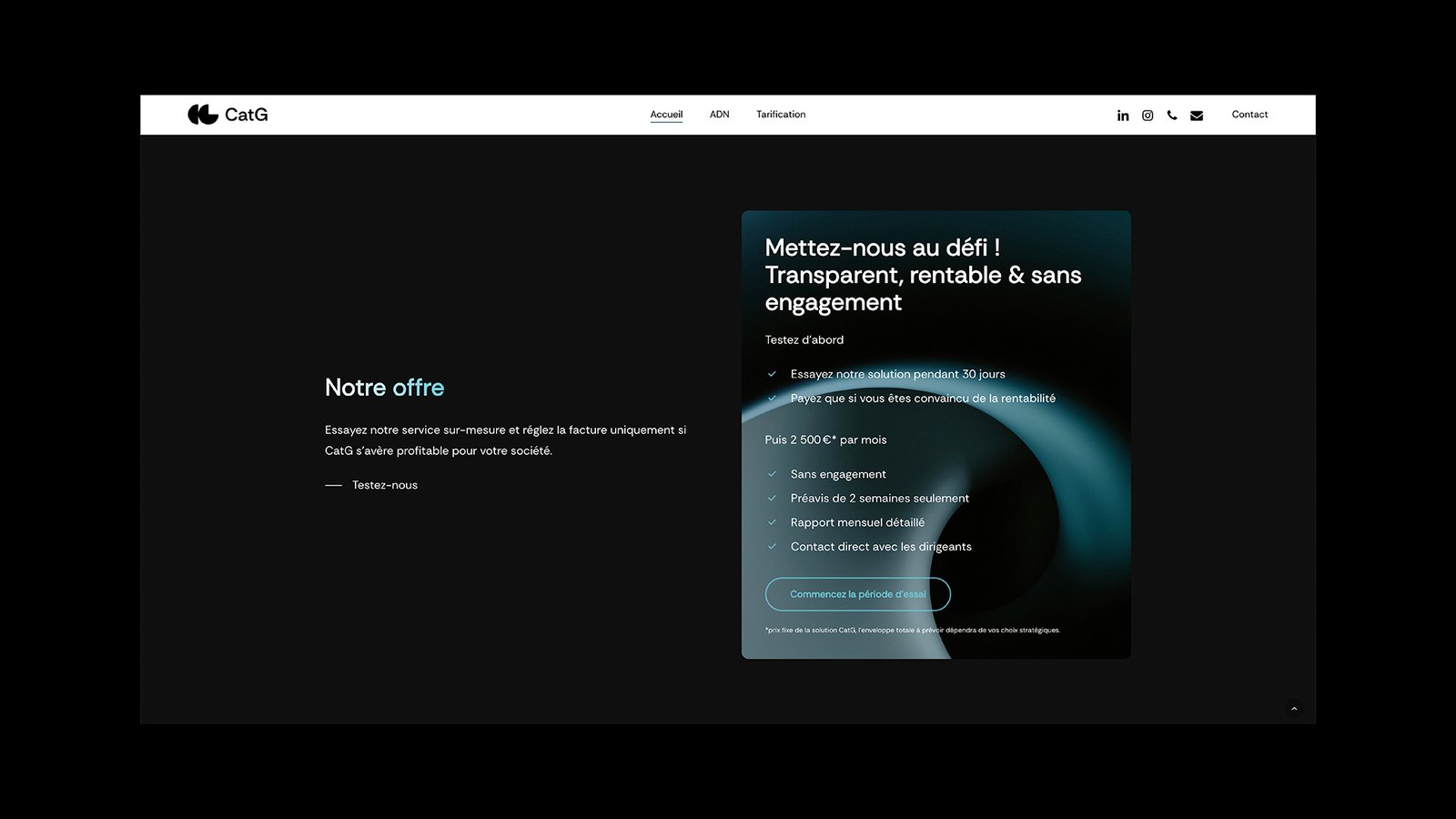Click the email envelope icon
The width and height of the screenshot is (1456, 819).
(1197, 116)
